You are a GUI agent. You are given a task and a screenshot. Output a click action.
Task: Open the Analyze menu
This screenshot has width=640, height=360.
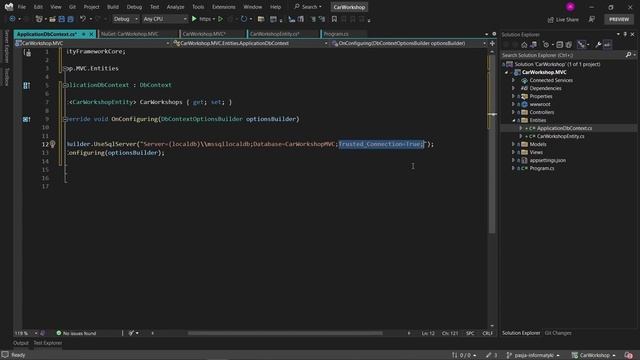coord(175,7)
